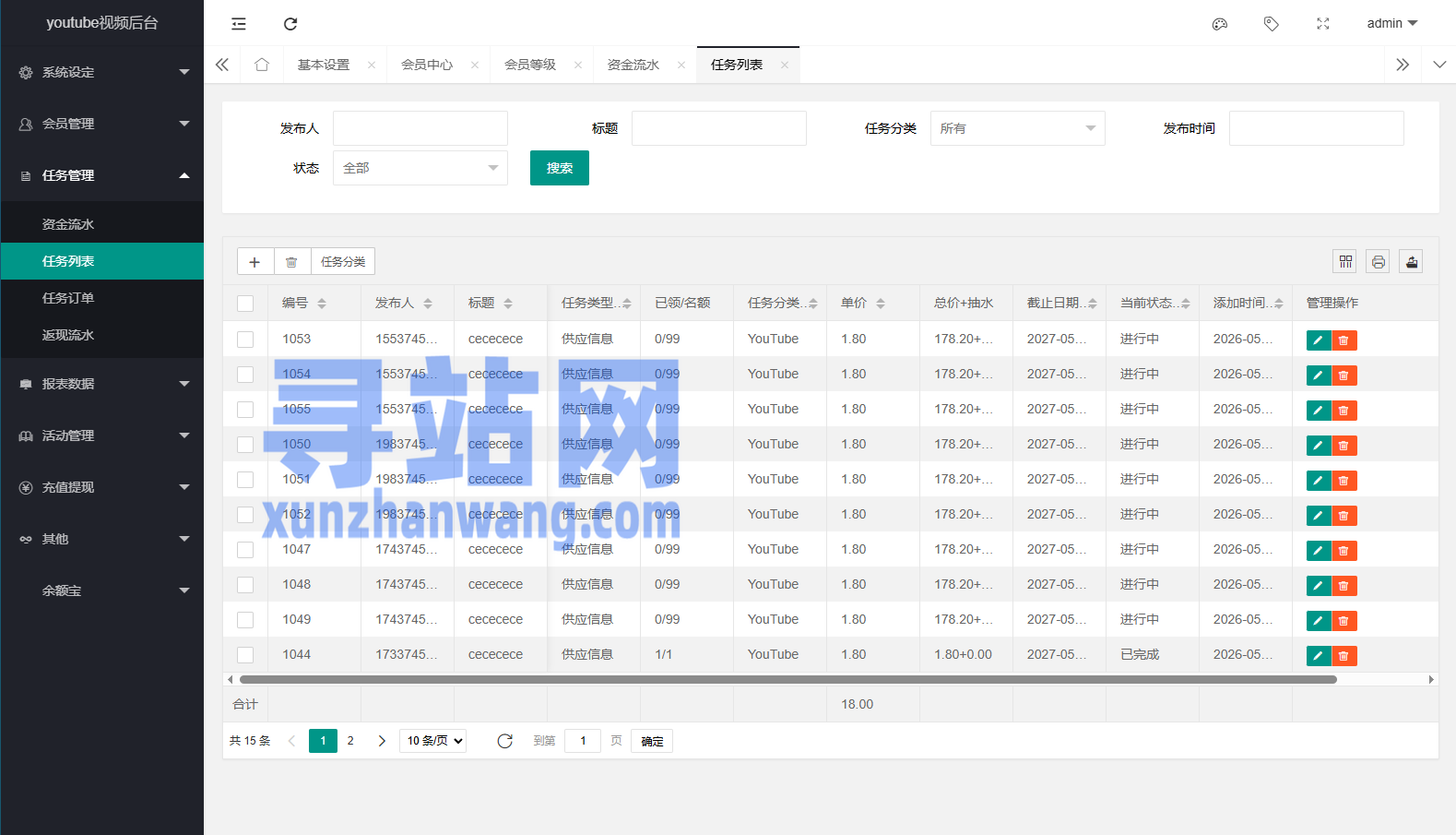Delete task row 1053

point(1344,340)
